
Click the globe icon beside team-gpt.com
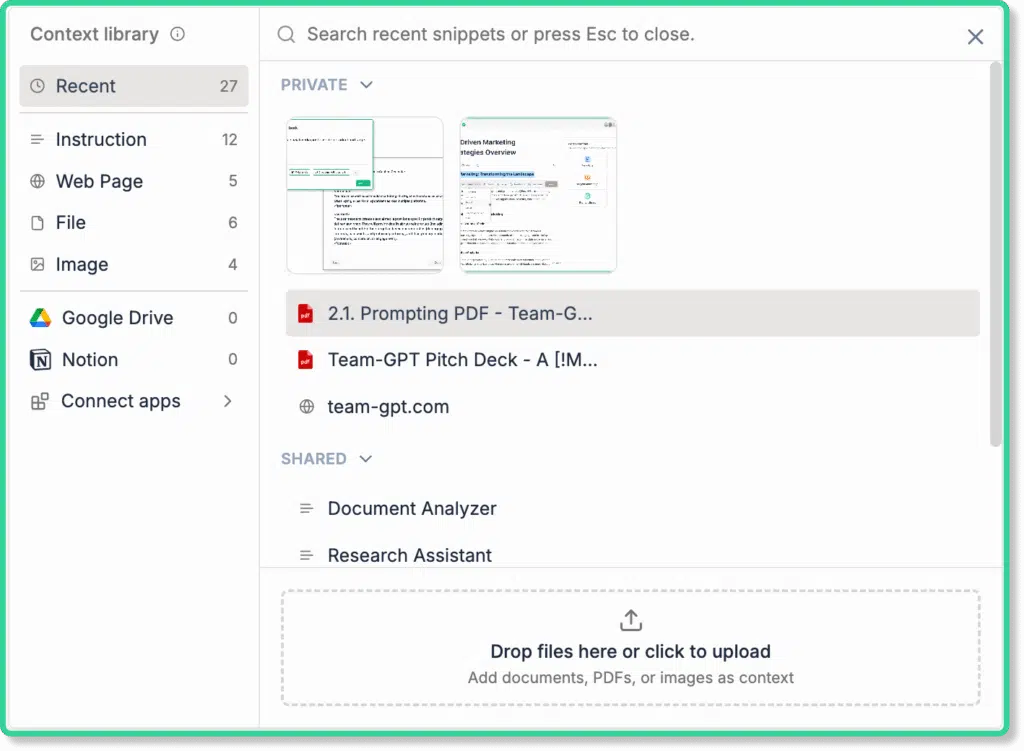[306, 407]
